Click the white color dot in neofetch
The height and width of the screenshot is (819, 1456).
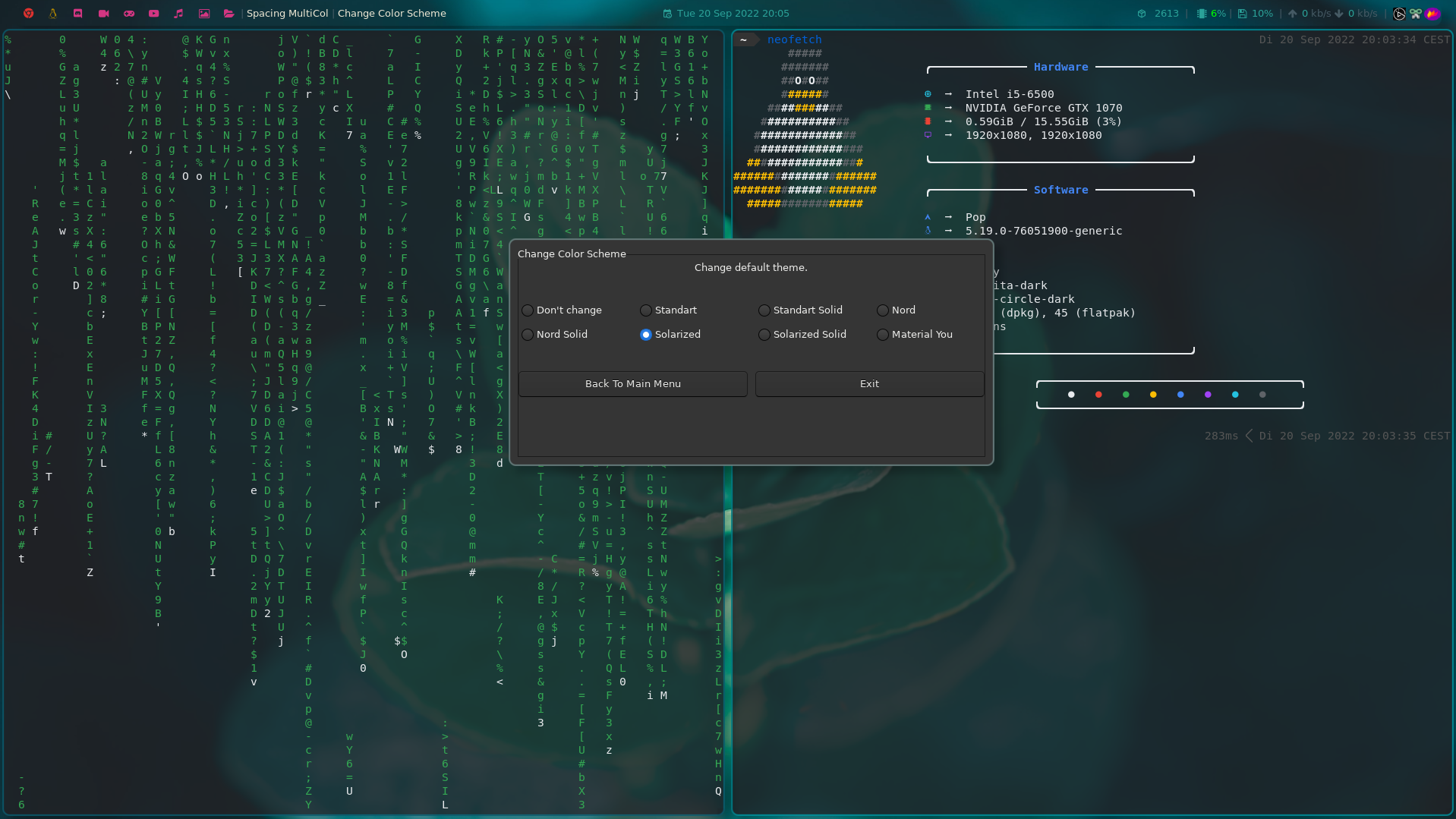1071,395
